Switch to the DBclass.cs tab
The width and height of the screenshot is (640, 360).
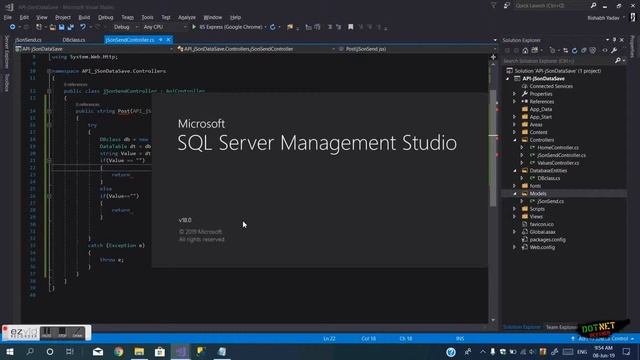tap(74, 40)
